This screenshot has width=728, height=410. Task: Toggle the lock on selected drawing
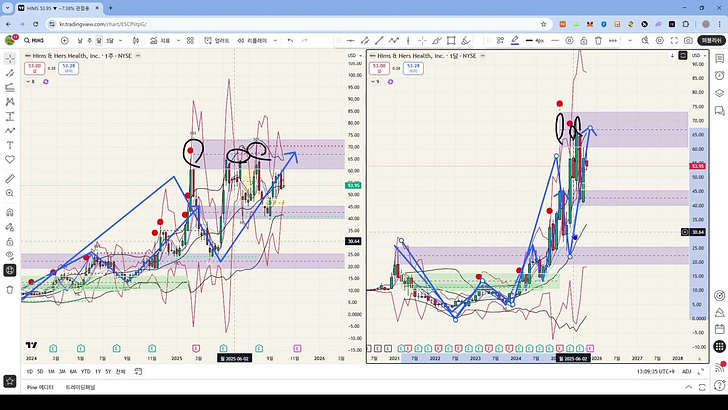pyautogui.click(x=584, y=41)
